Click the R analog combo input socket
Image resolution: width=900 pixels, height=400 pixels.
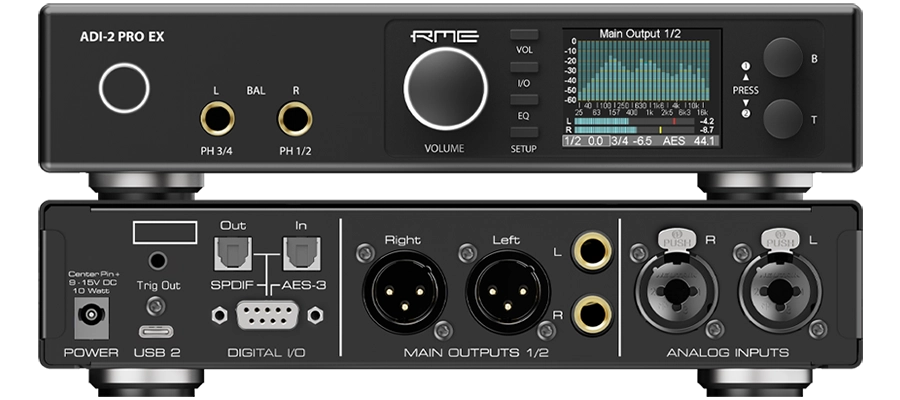click(x=676, y=291)
